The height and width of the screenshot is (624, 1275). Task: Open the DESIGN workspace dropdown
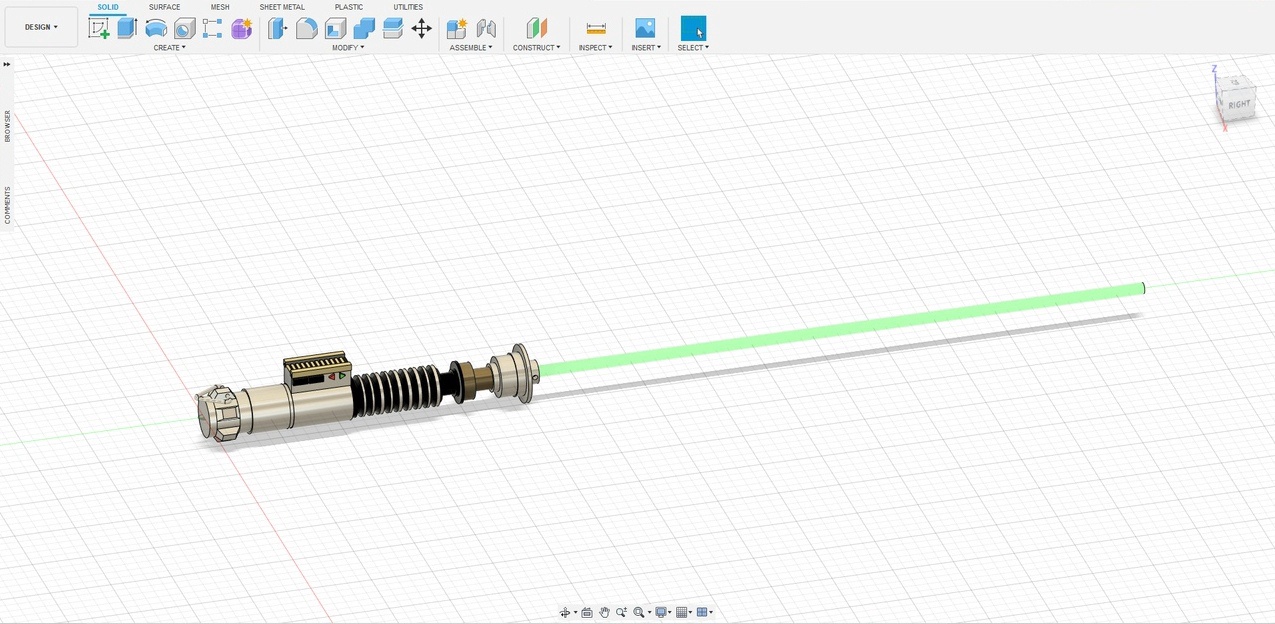pyautogui.click(x=41, y=27)
